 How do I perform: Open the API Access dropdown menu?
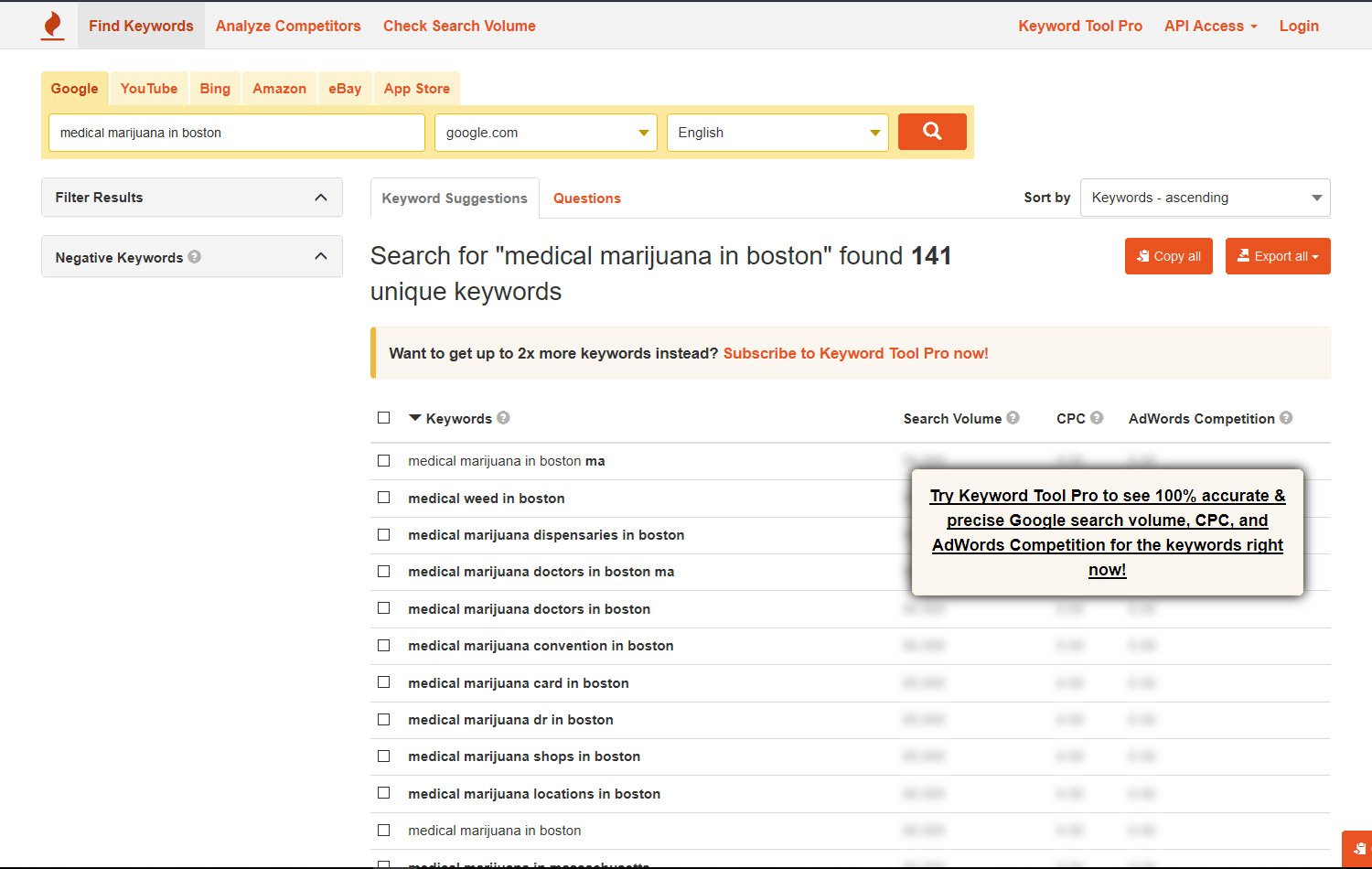[x=1210, y=26]
